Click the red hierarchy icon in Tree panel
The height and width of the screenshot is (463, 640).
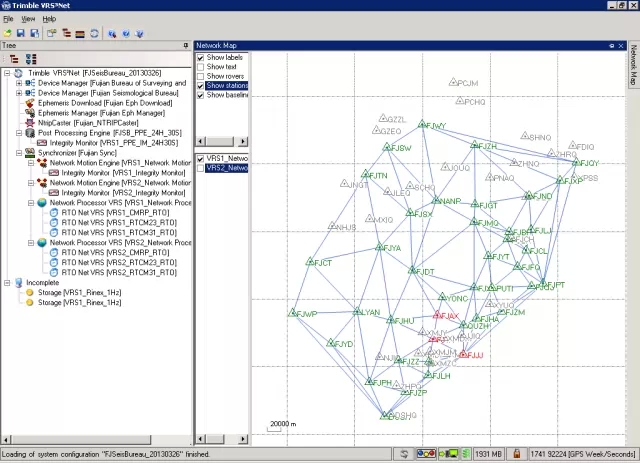pos(14,59)
